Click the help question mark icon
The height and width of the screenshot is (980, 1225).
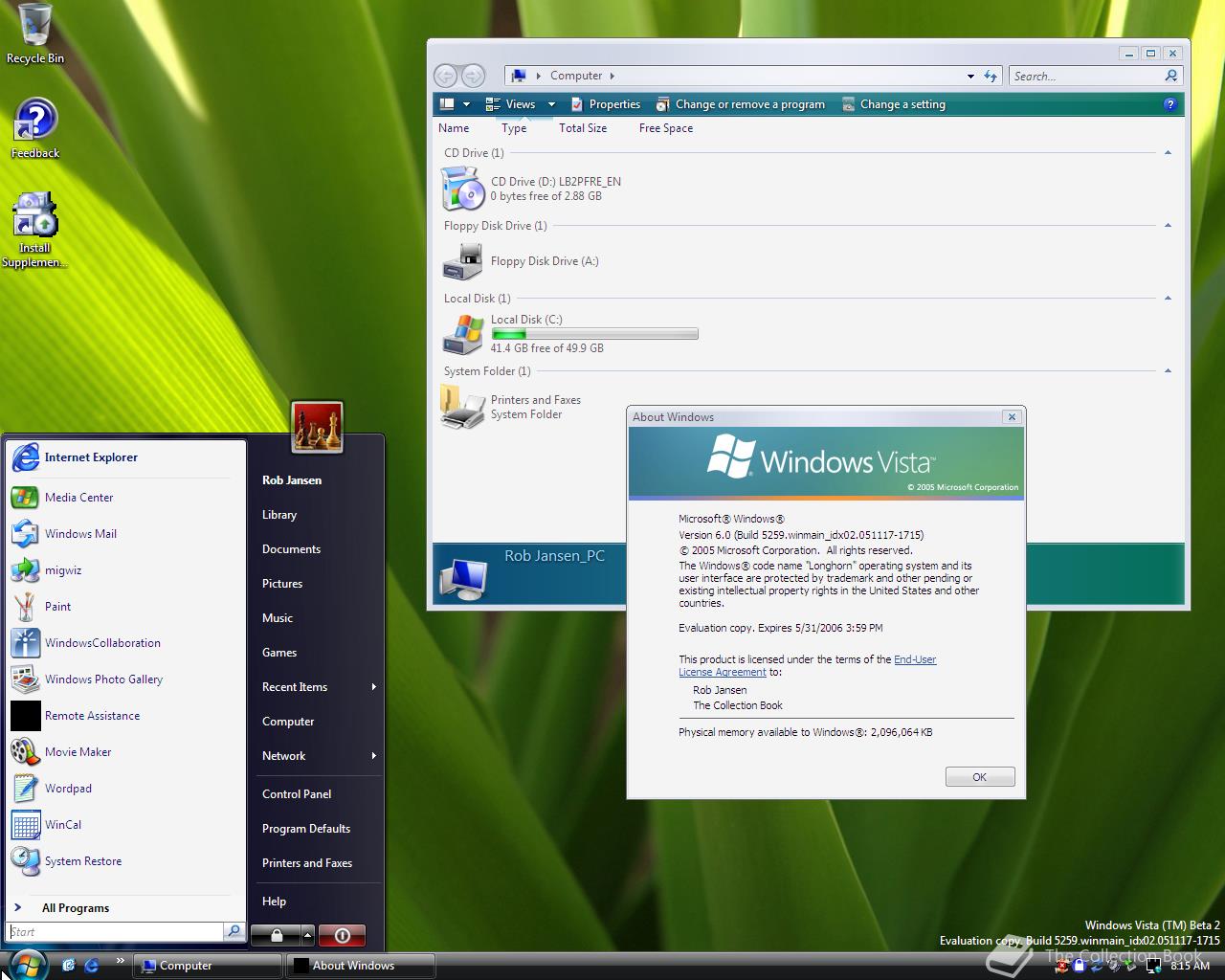click(1169, 104)
